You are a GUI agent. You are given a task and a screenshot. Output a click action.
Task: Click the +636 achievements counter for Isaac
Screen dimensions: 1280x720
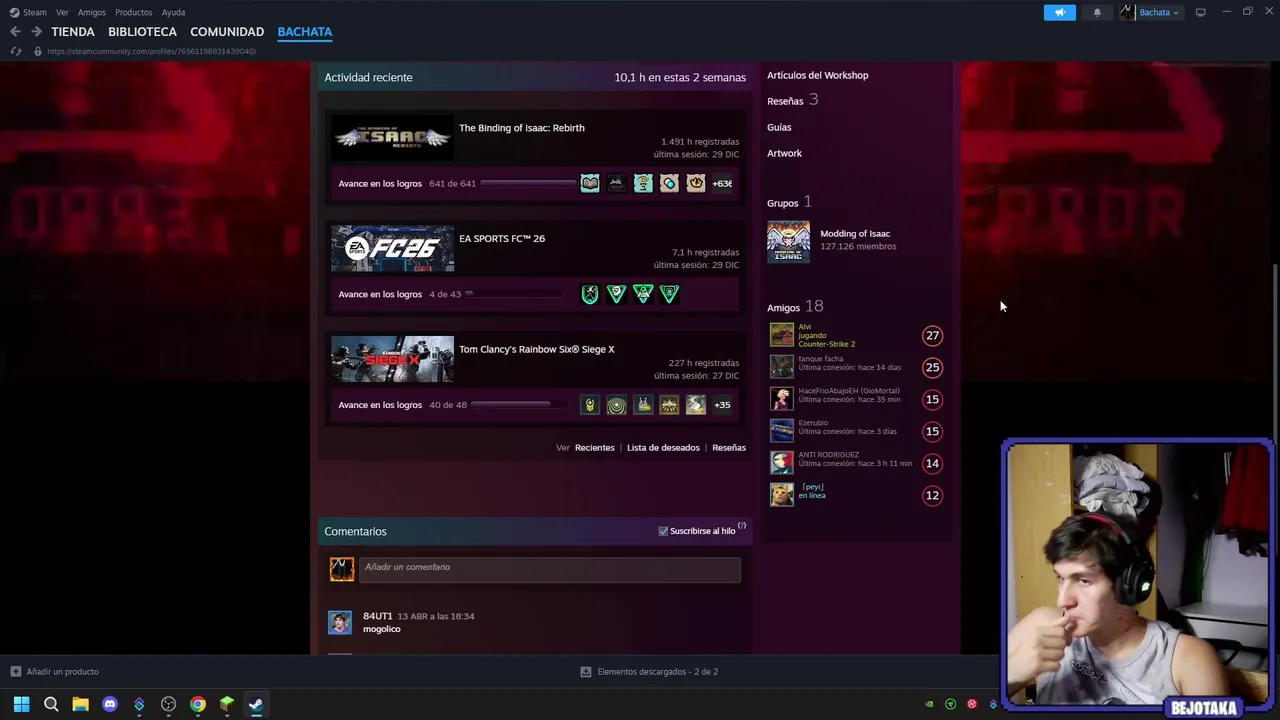pyautogui.click(x=722, y=183)
